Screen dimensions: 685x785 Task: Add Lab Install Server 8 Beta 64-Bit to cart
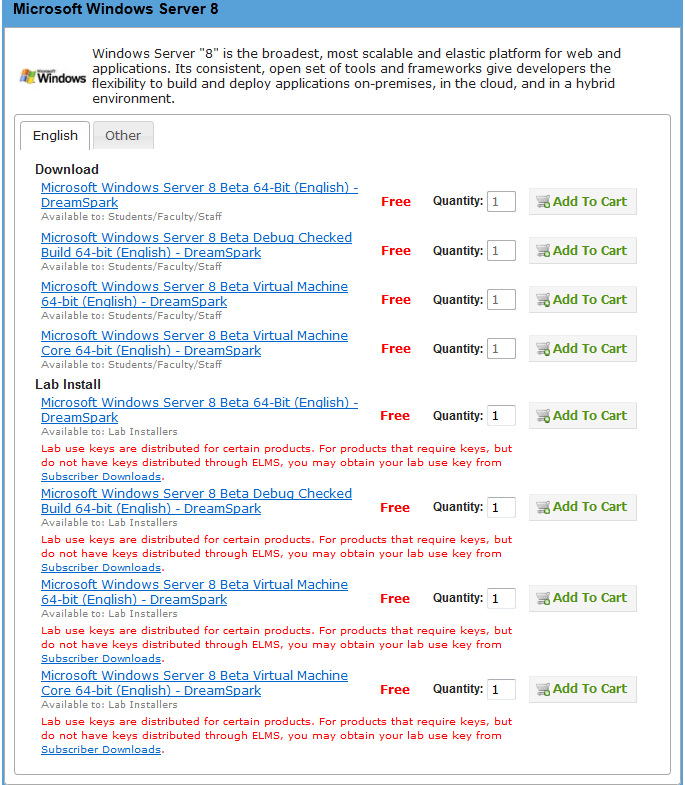pos(583,416)
